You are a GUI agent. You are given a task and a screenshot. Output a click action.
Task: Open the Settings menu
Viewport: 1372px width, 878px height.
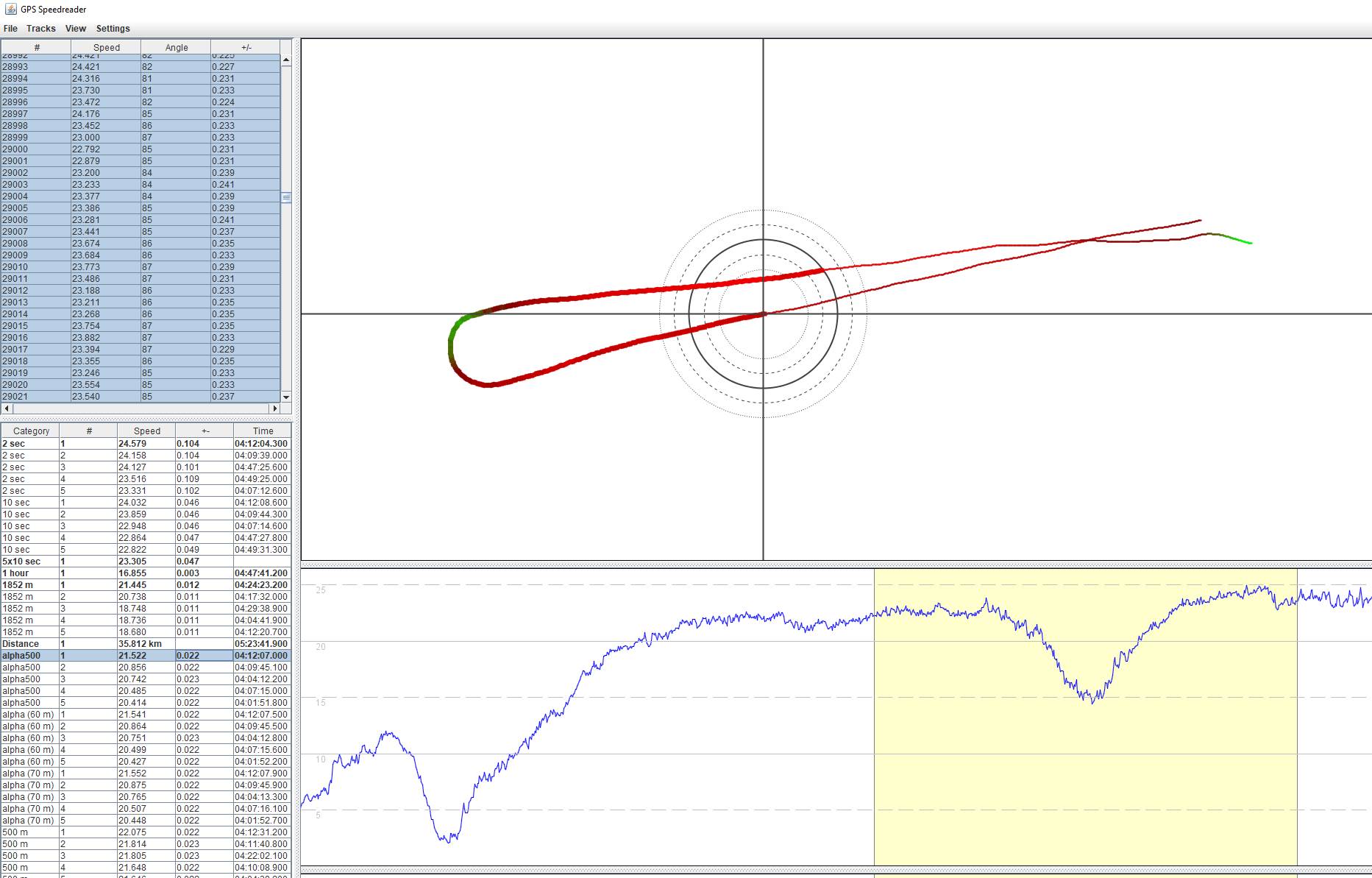[112, 28]
